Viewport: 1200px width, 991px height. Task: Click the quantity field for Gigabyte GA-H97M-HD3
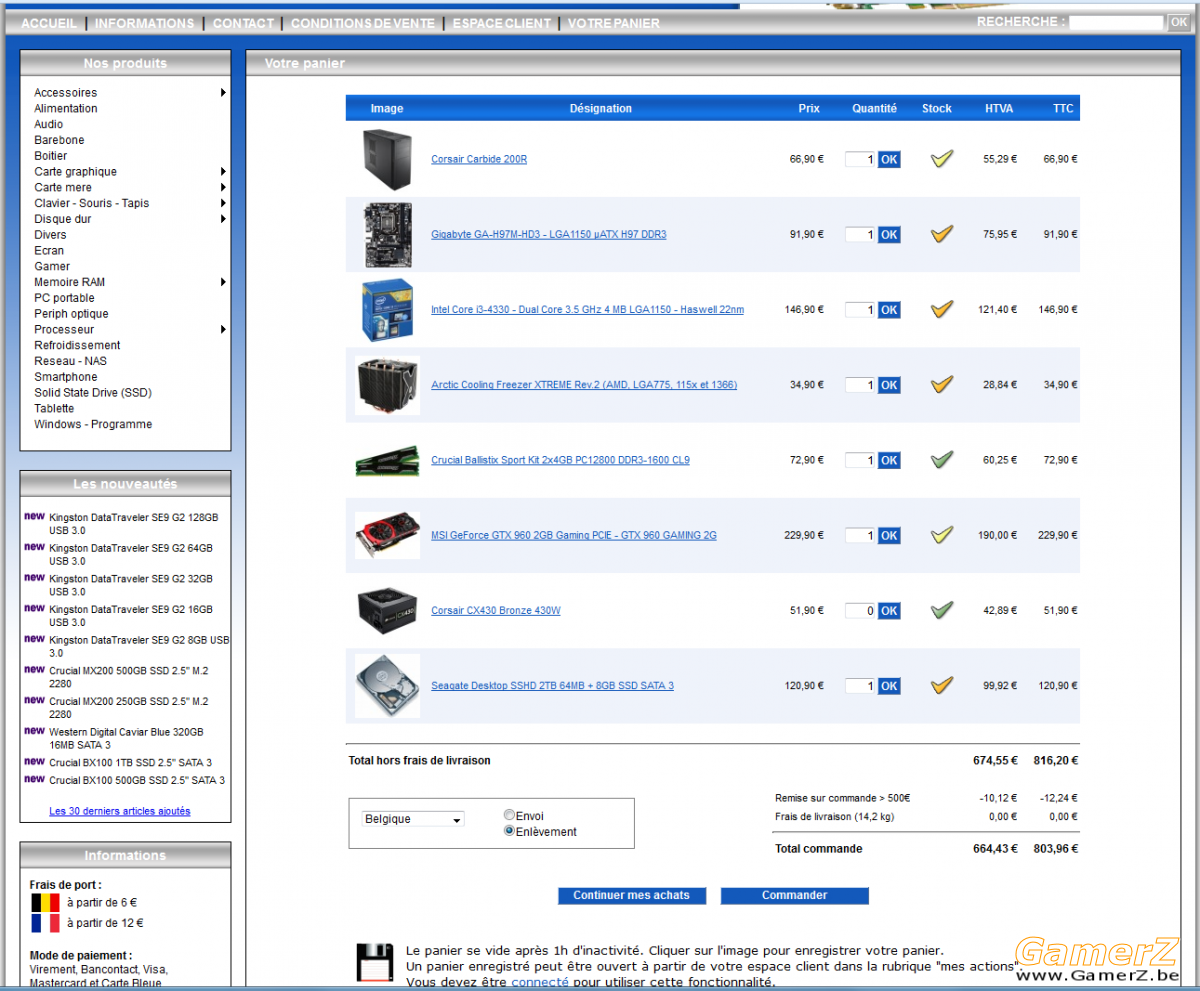click(860, 234)
